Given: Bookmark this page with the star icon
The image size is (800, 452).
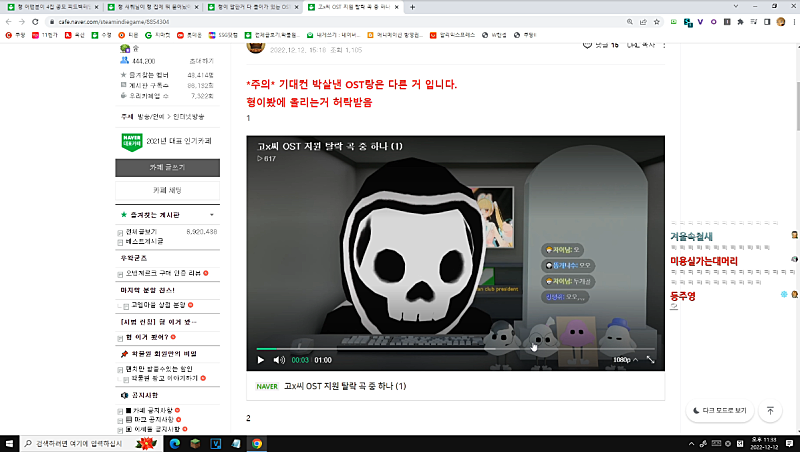Looking at the screenshot, I should [x=657, y=21].
